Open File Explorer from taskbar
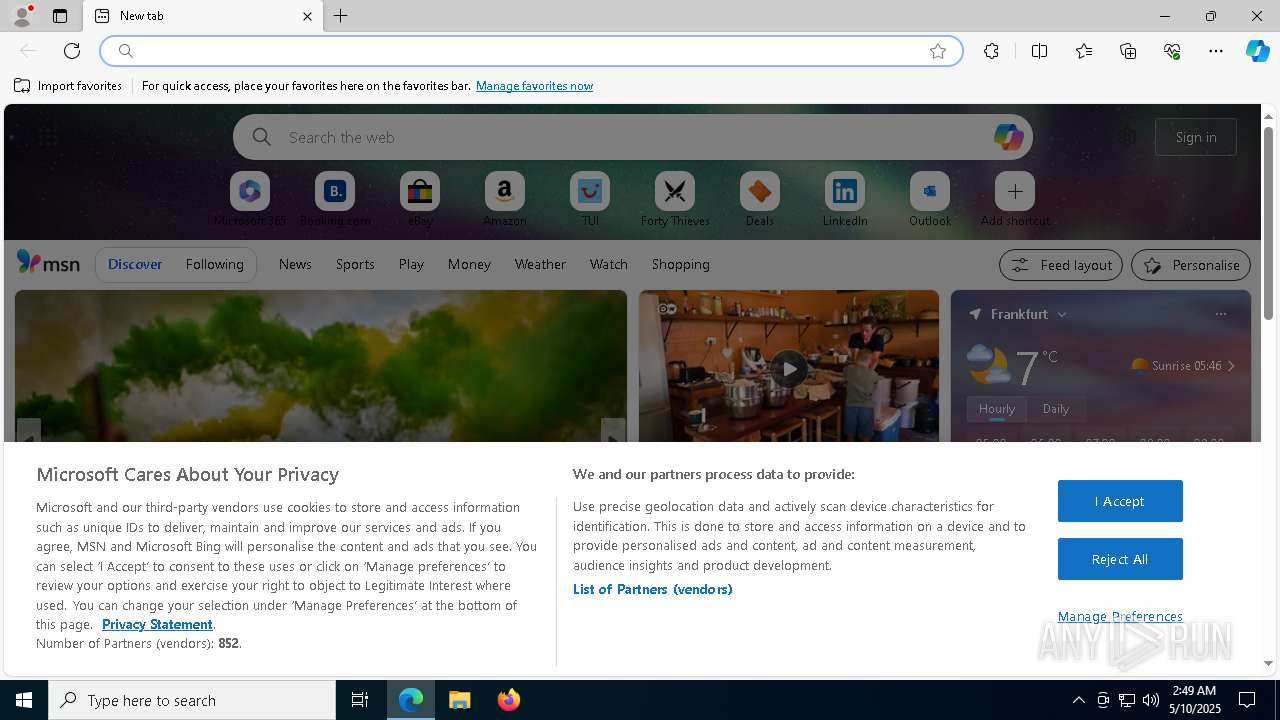 coord(460,700)
